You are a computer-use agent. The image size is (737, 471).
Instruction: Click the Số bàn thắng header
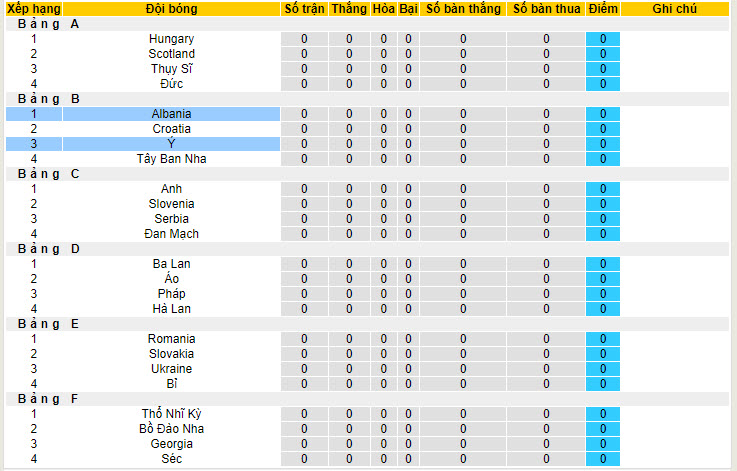click(x=463, y=9)
